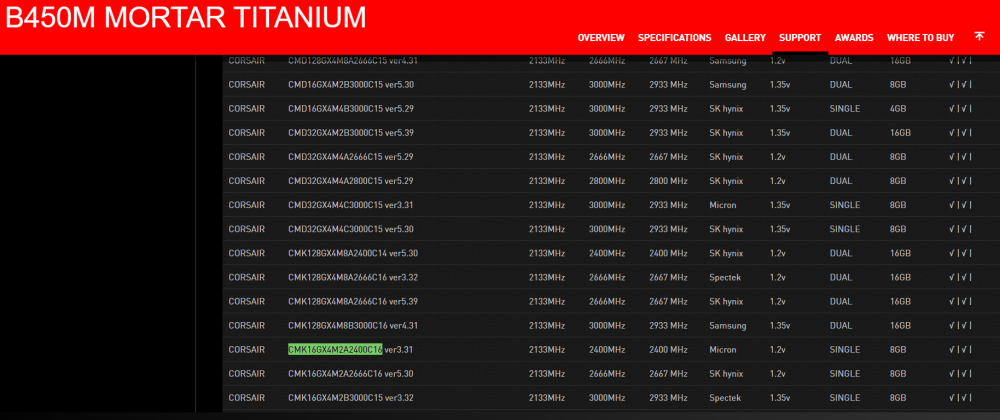The width and height of the screenshot is (1000, 420).
Task: Click 4GB in the CMD16GX4M4B3000C15 row
Action: point(898,108)
